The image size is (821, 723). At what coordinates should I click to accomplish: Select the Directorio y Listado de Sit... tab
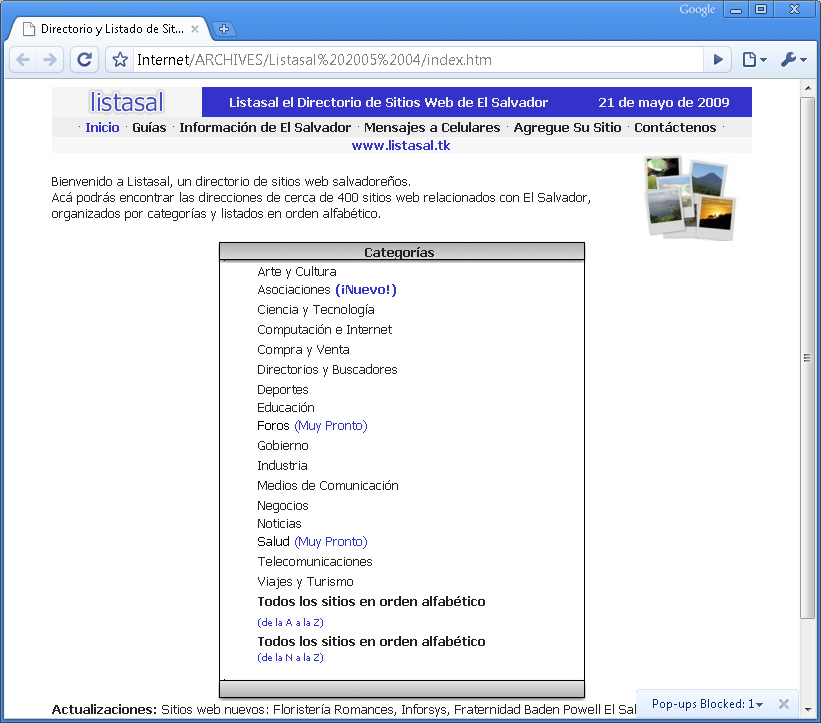107,29
